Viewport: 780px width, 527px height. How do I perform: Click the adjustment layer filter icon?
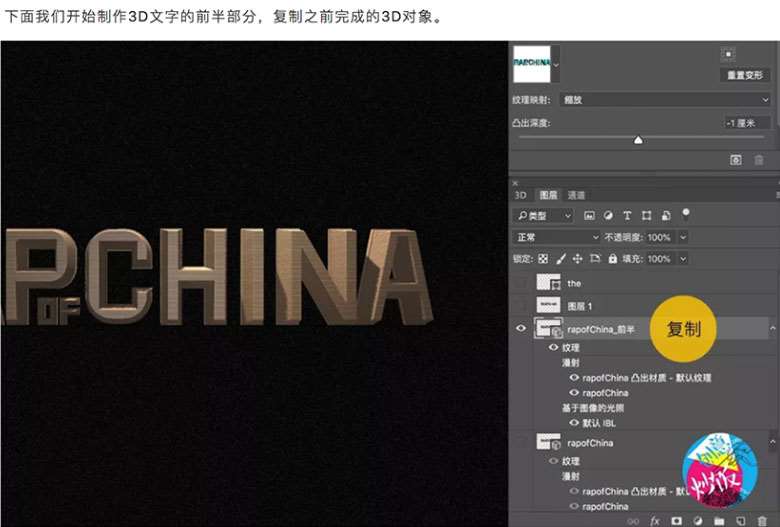click(x=609, y=215)
